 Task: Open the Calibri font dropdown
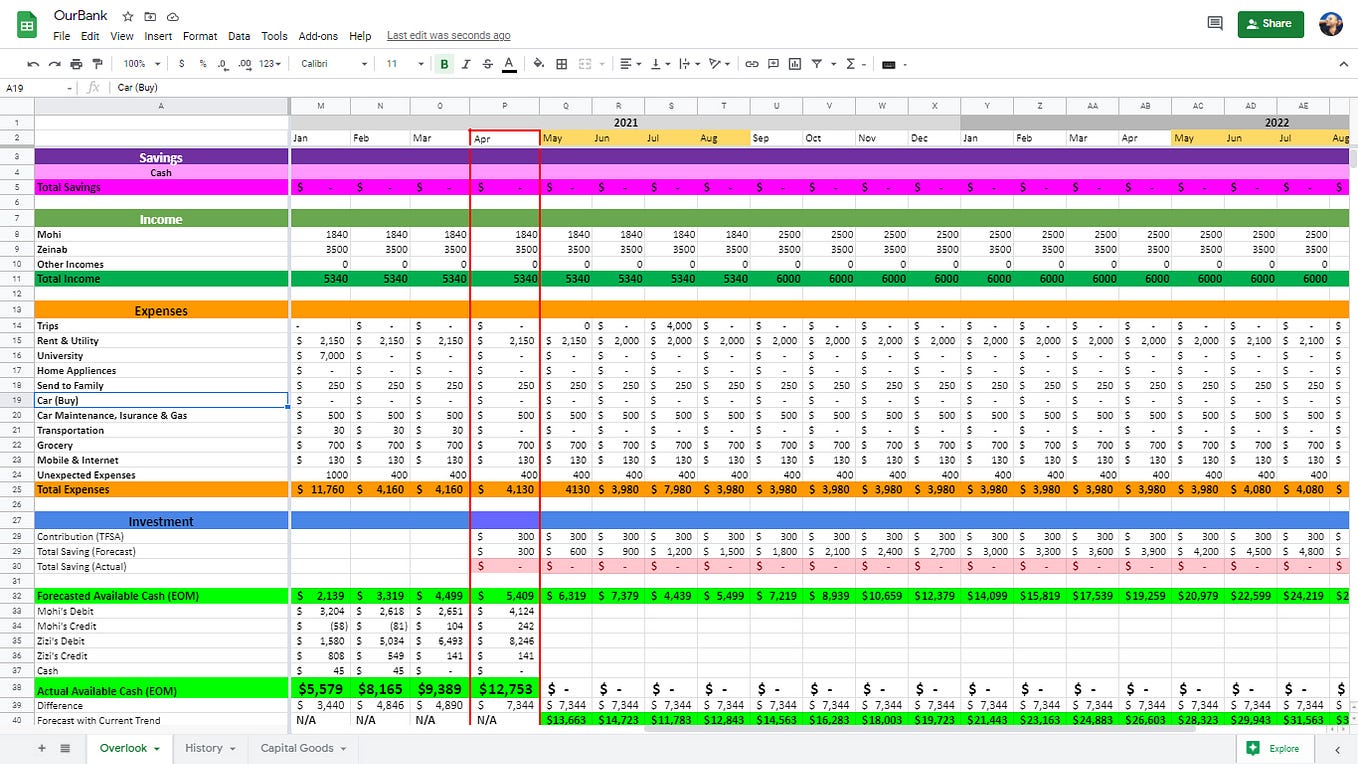pos(333,64)
